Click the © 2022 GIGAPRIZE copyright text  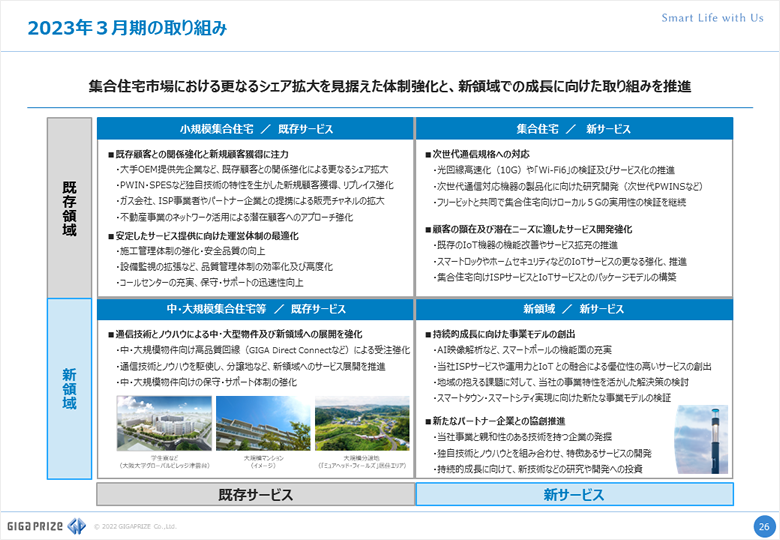click(x=135, y=526)
